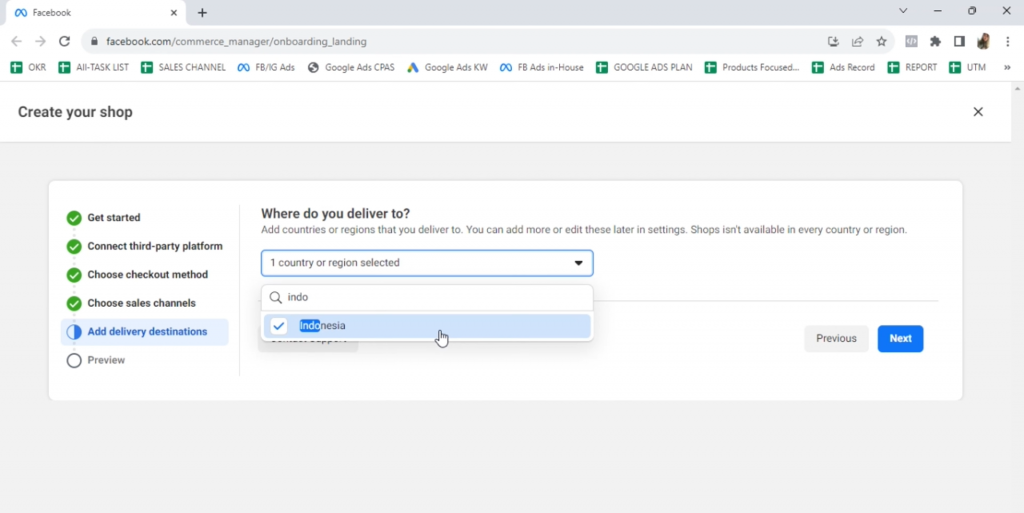Click the browser reload icon
This screenshot has height=513, width=1024.
65,41
